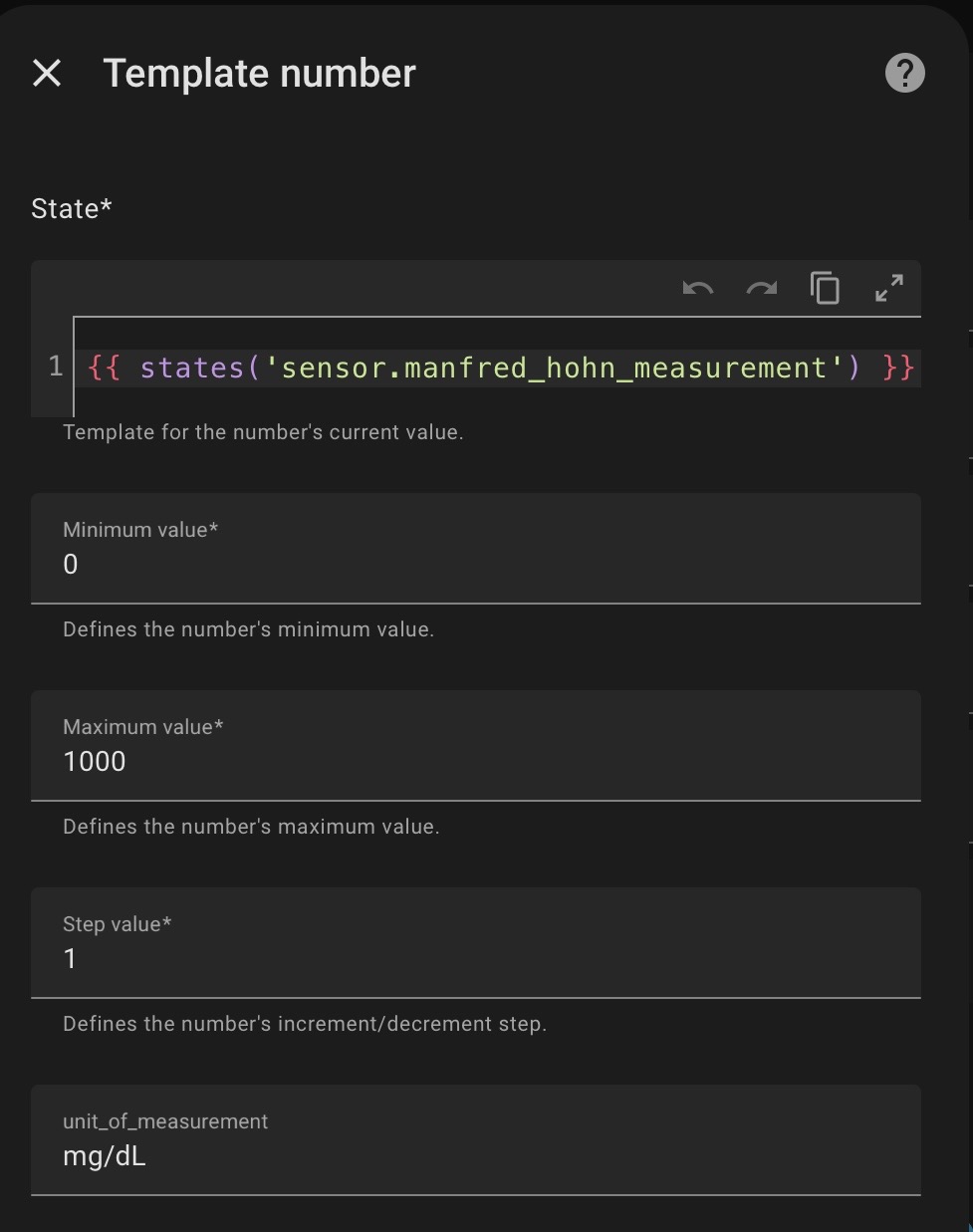Image resolution: width=973 pixels, height=1232 pixels.
Task: Click the 'Template number' dialog title
Action: (x=259, y=74)
